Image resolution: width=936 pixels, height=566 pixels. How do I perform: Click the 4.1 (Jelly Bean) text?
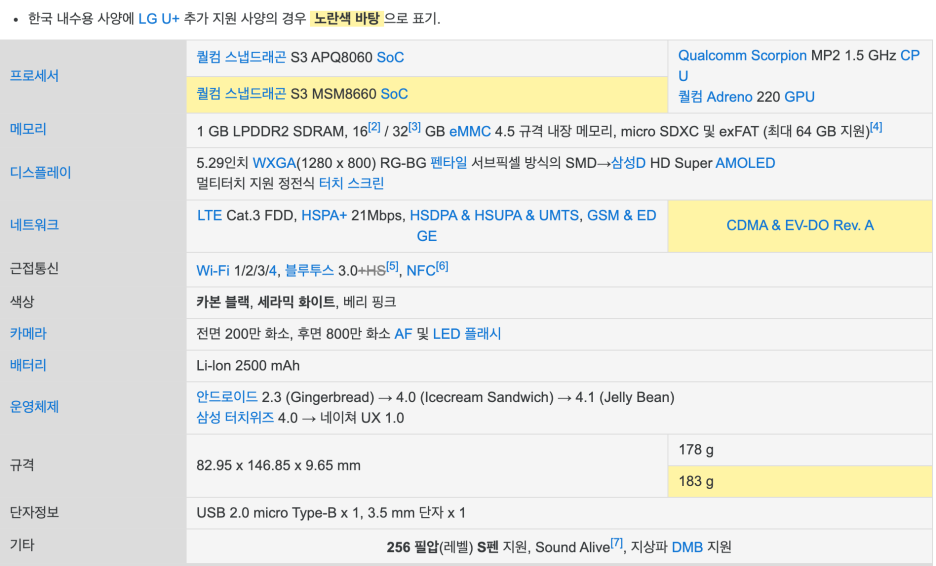625,397
